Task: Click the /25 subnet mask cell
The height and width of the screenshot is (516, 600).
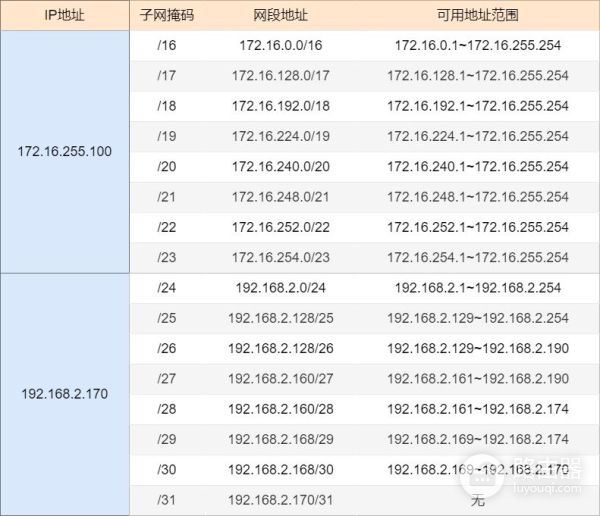Action: (166, 318)
